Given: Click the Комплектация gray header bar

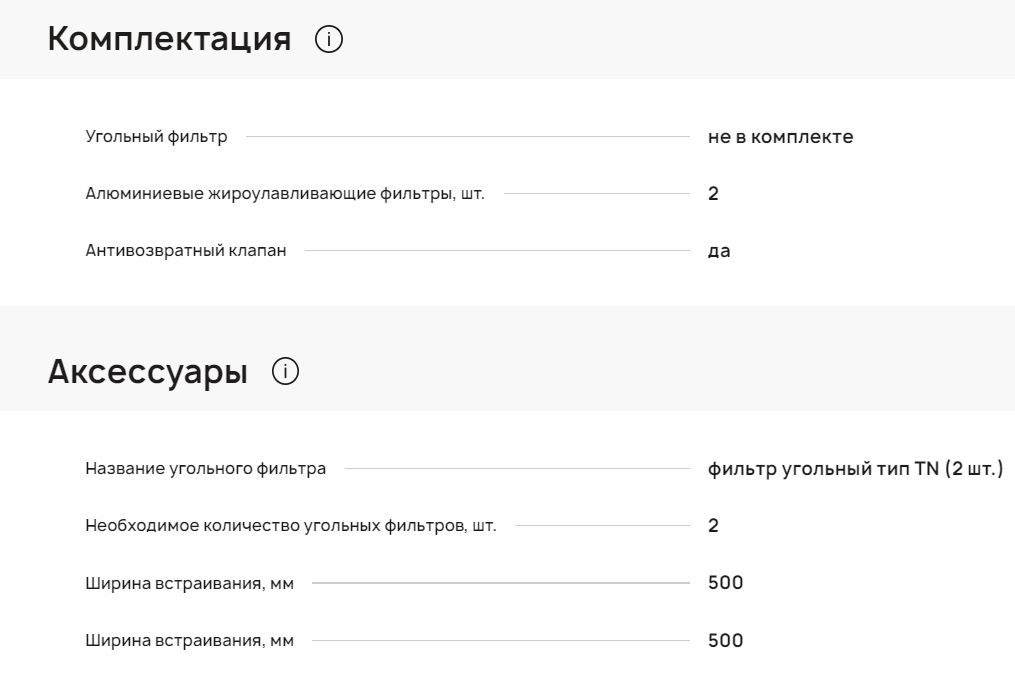Looking at the screenshot, I should 650,40.
